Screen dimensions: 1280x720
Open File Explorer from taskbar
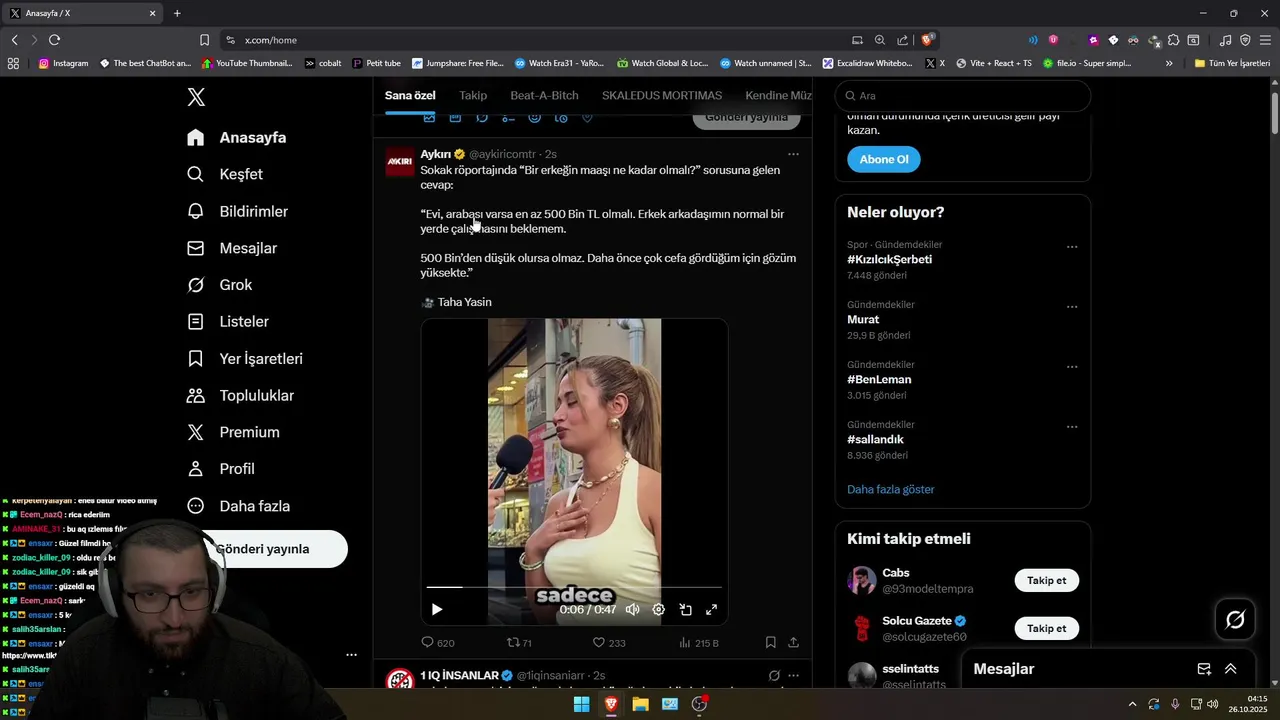pyautogui.click(x=640, y=704)
